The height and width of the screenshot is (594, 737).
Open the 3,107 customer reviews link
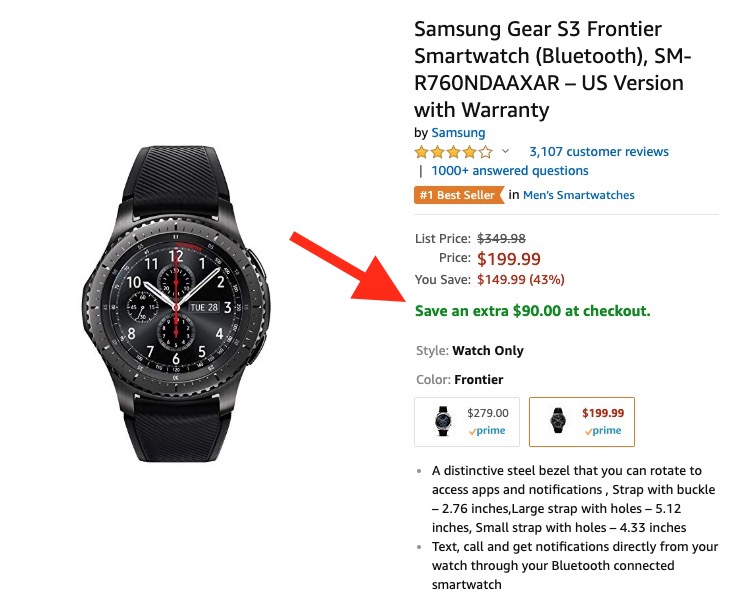(598, 152)
